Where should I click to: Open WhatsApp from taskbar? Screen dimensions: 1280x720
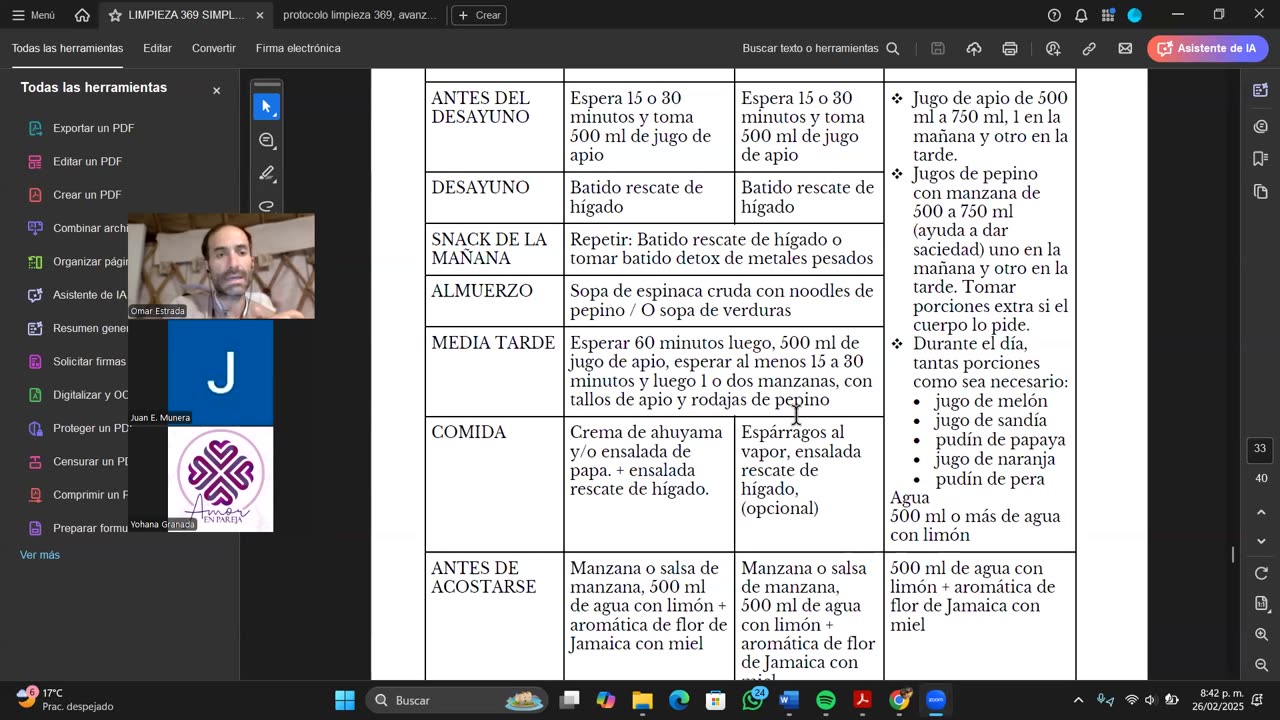coord(753,700)
